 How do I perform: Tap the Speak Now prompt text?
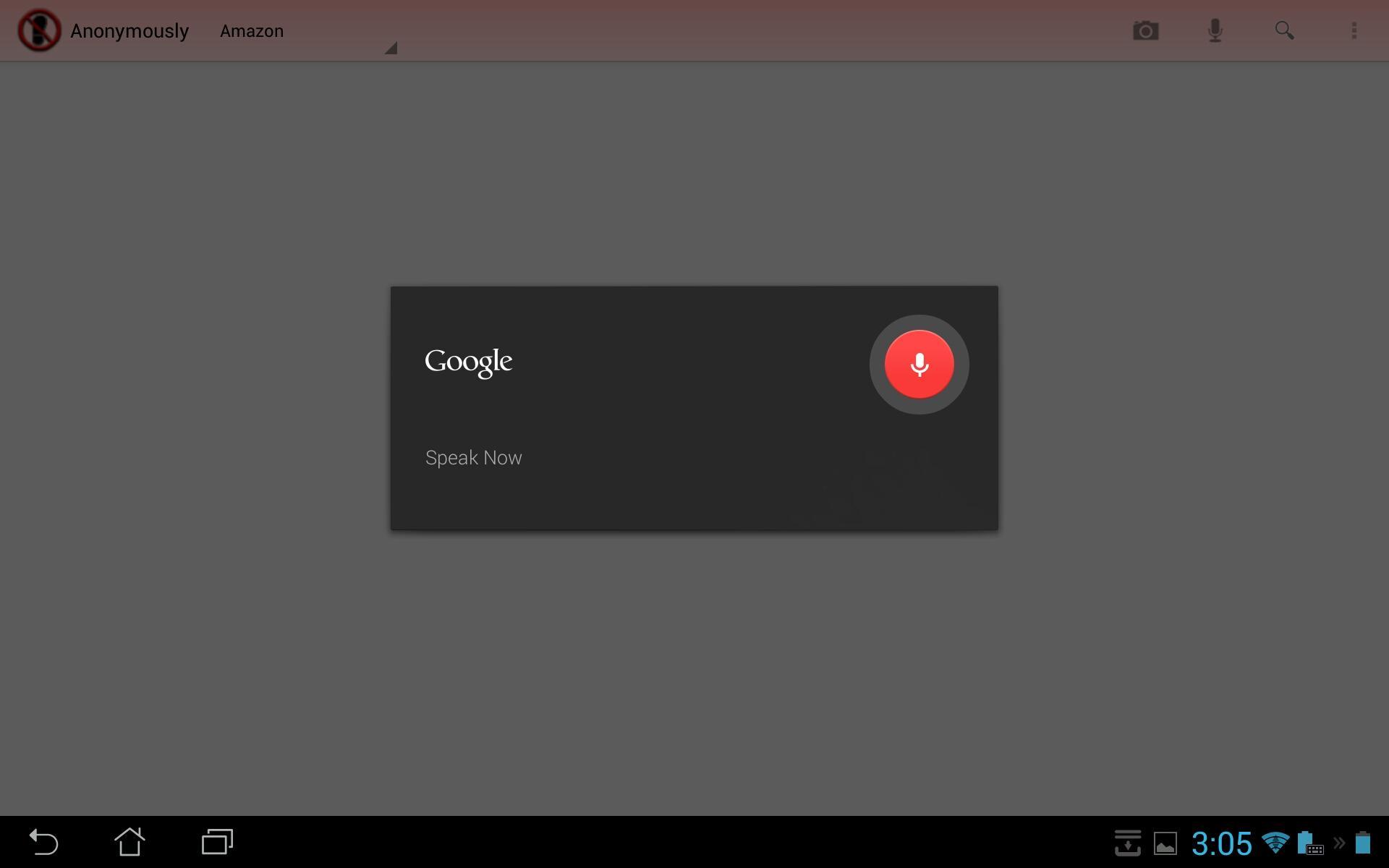(474, 458)
